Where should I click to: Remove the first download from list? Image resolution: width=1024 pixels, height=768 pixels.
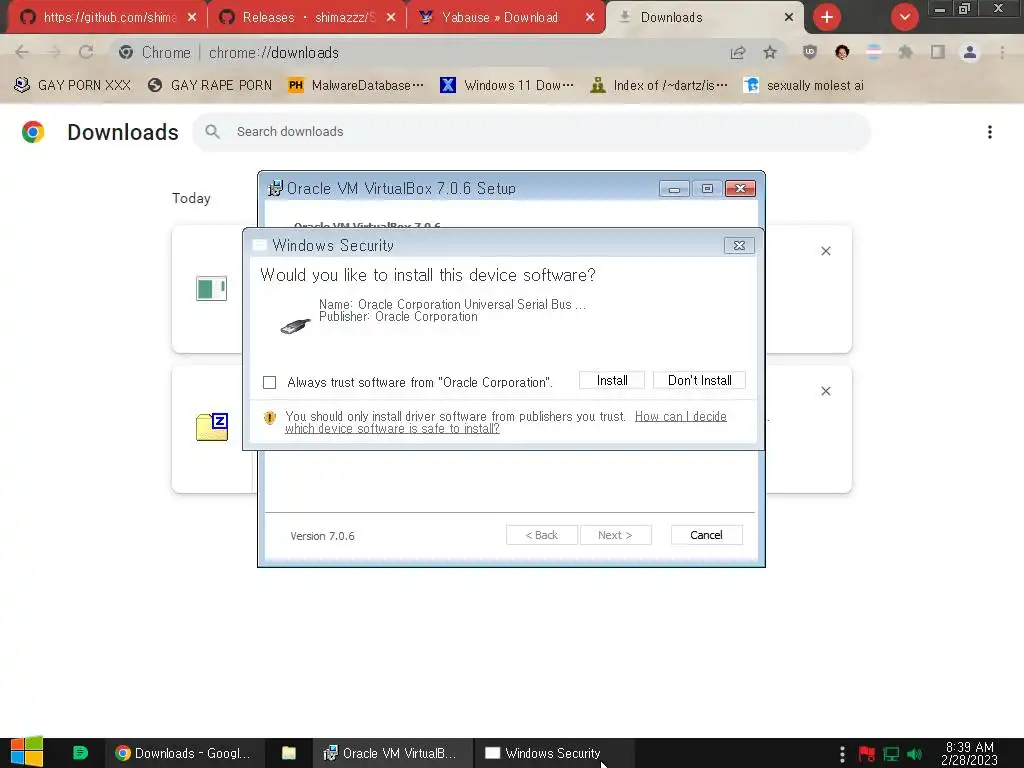[x=825, y=251]
